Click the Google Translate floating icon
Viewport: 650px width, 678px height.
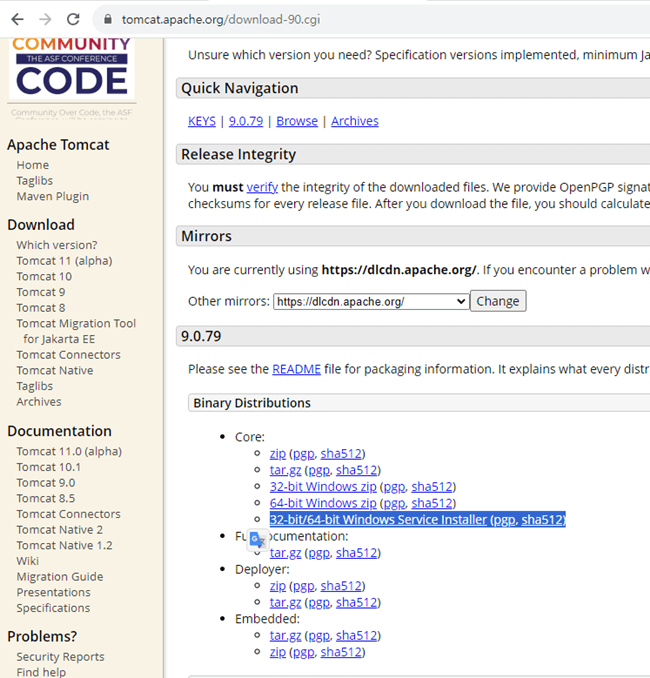pyautogui.click(x=257, y=539)
